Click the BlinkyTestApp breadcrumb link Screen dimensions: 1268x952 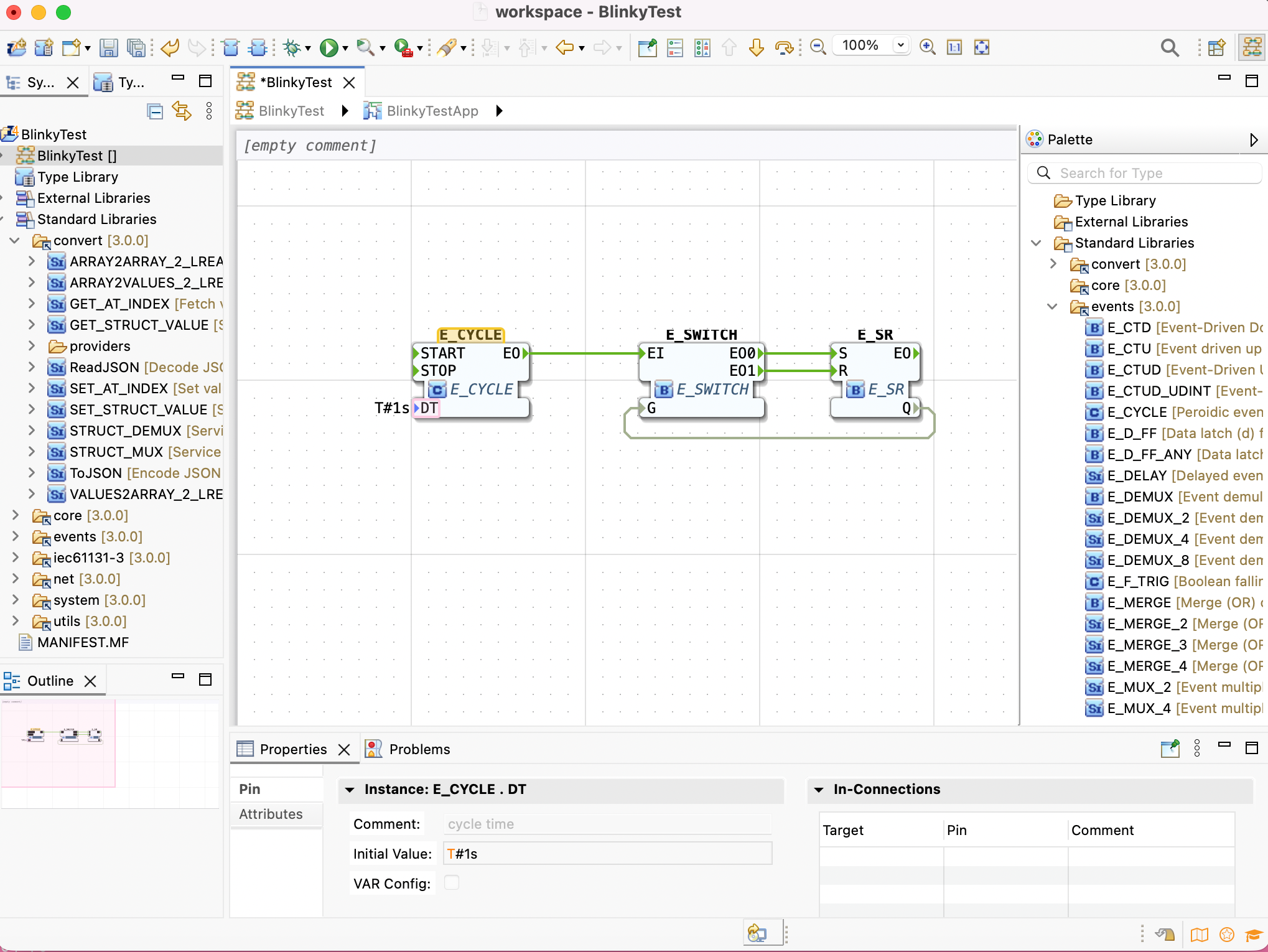point(432,111)
